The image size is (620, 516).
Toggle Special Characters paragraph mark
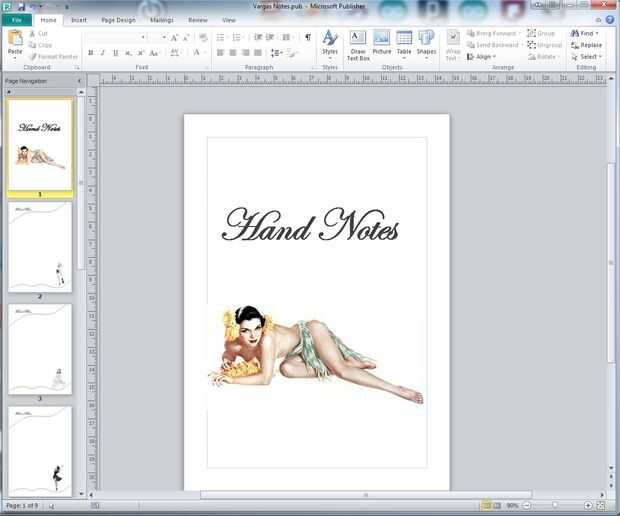click(x=308, y=37)
